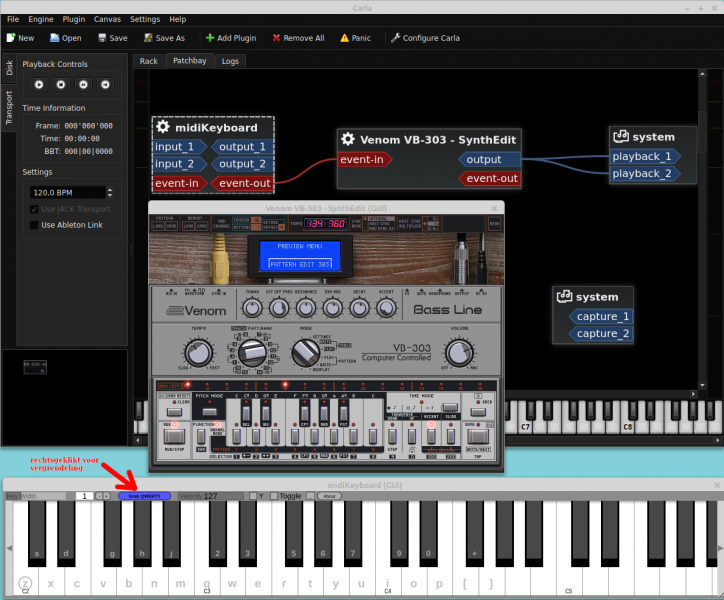
Task: Stop transport with the Stop button
Action: click(x=61, y=85)
